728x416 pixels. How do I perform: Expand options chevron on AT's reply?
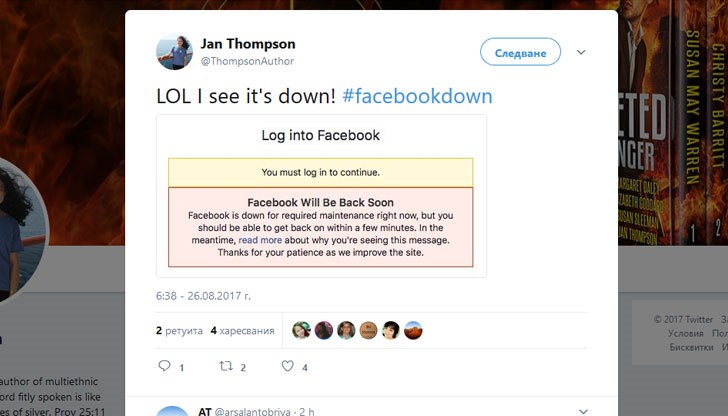(x=583, y=411)
